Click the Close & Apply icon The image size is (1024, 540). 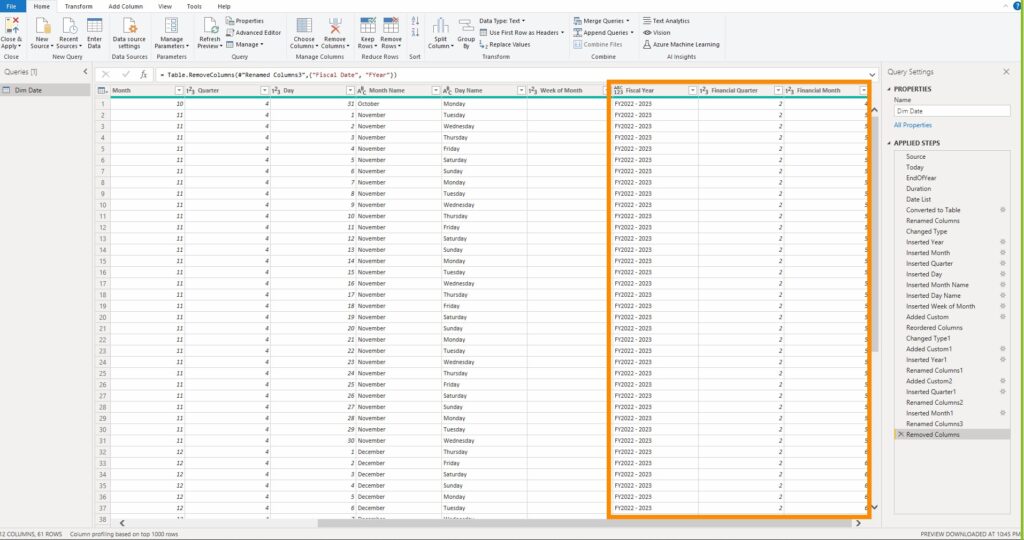[11, 26]
